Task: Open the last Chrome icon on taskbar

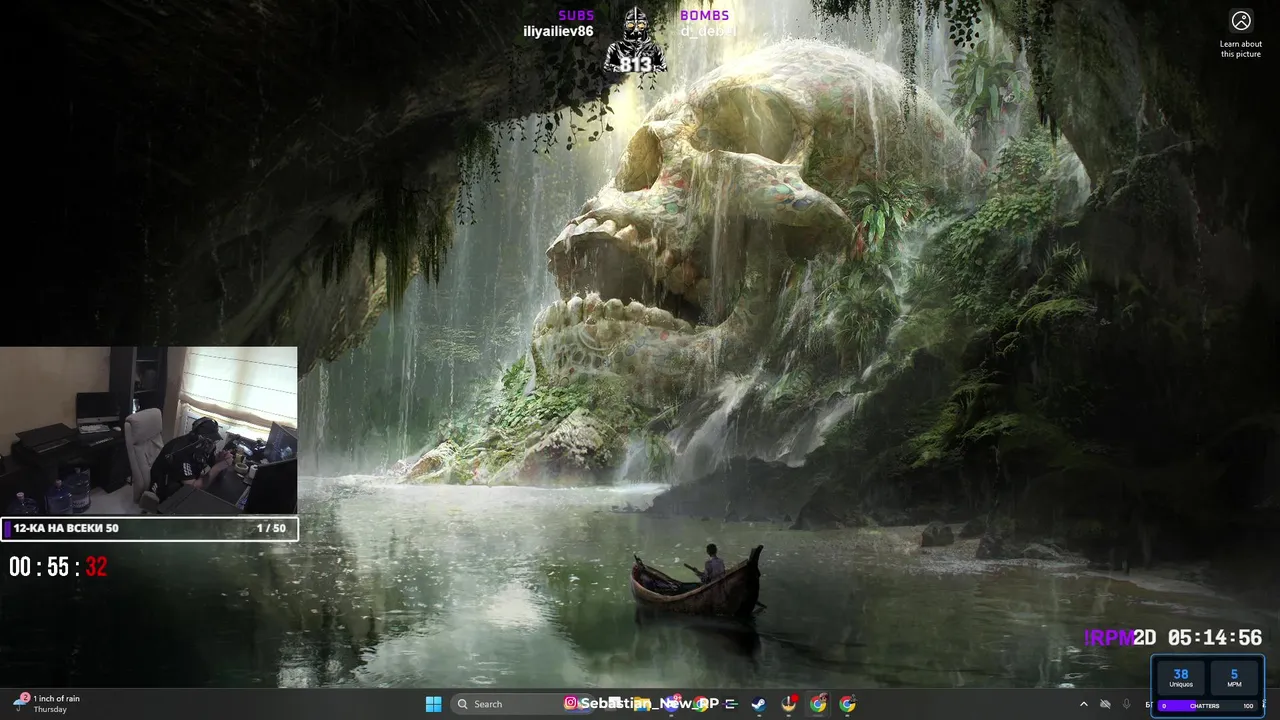Action: click(848, 704)
